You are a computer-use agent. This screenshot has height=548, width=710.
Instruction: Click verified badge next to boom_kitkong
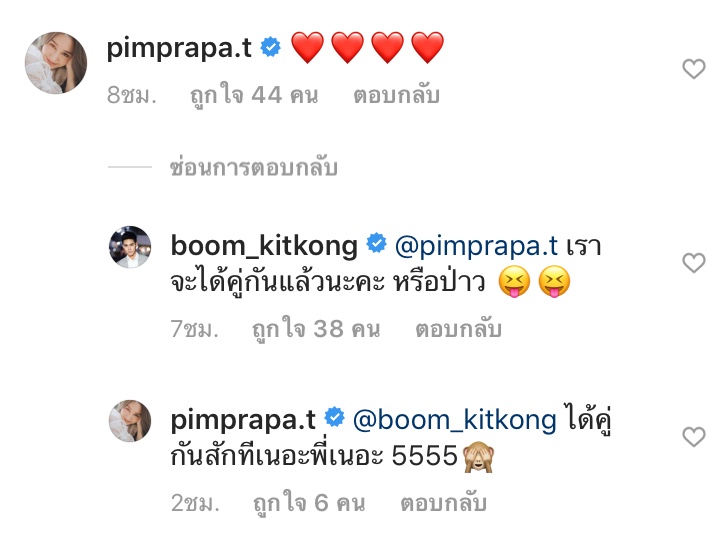pos(376,243)
